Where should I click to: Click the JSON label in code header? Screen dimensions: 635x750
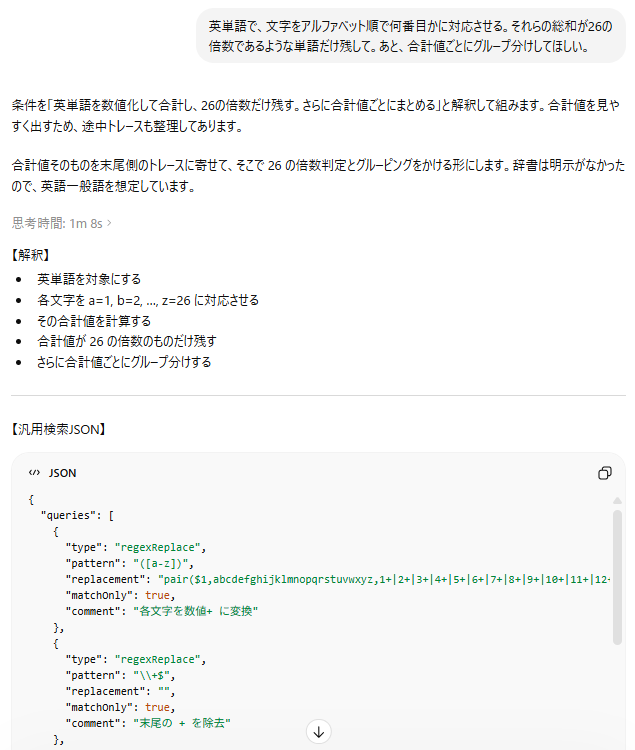(62, 473)
